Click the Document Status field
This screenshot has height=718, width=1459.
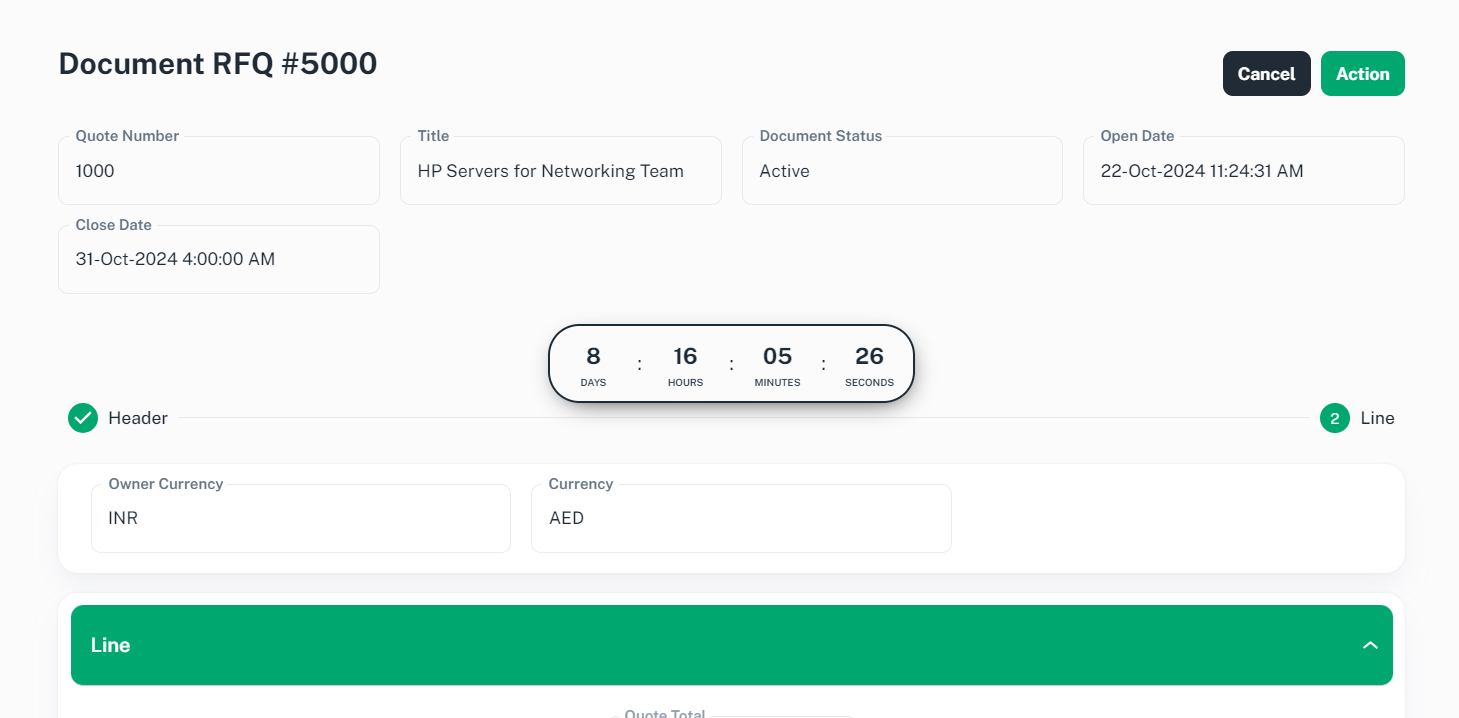[x=901, y=171]
